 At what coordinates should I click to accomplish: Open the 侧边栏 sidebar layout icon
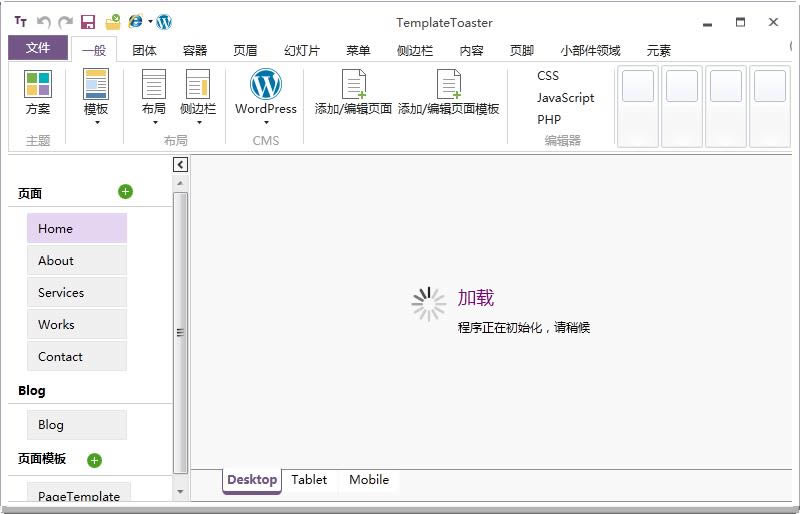(198, 84)
